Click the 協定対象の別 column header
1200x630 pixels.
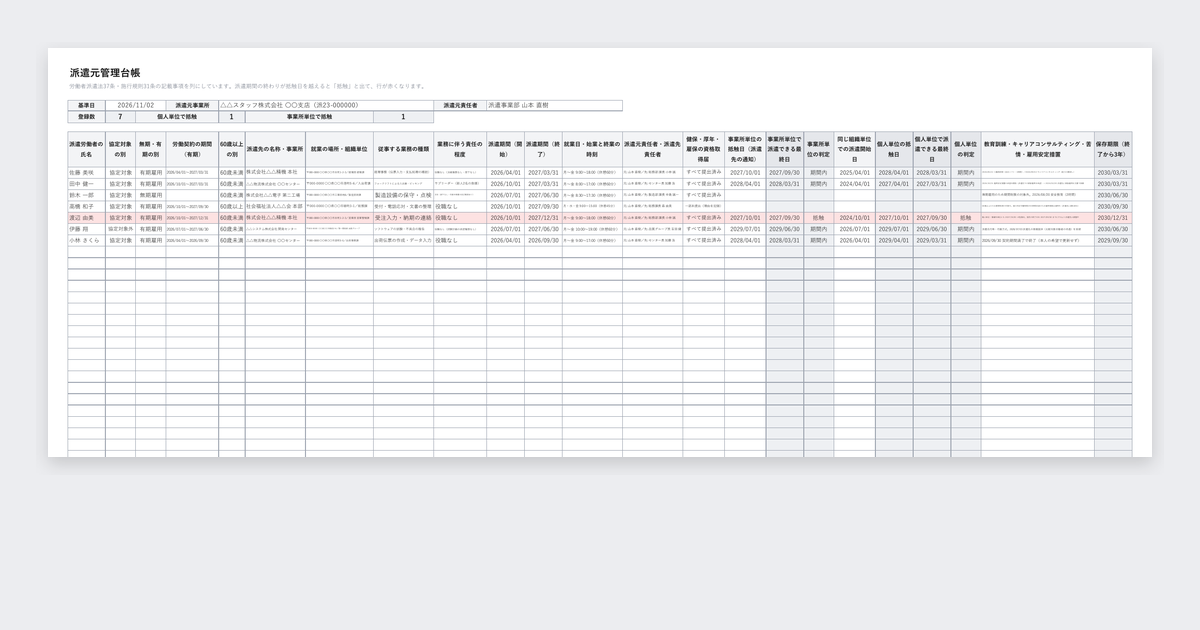(120, 151)
